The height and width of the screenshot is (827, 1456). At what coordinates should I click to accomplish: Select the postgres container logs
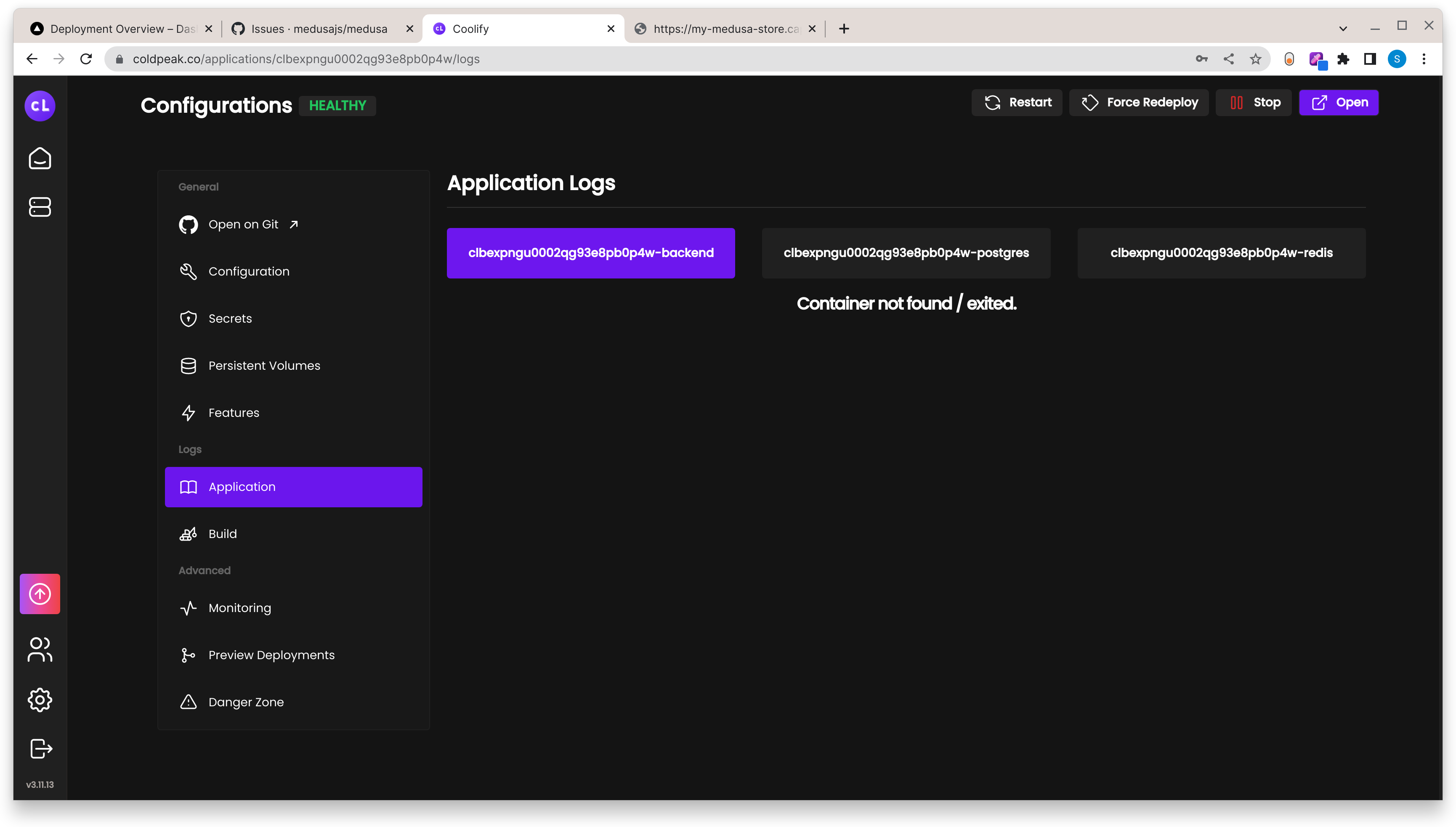coord(906,253)
